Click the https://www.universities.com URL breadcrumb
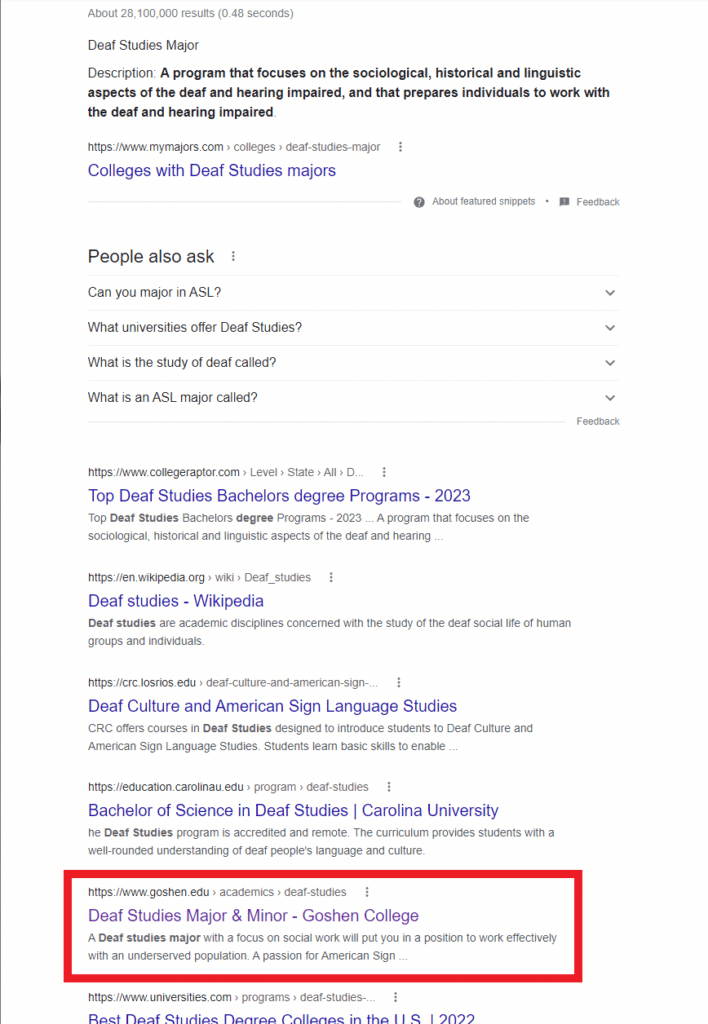This screenshot has width=708, height=1024. coord(231,997)
